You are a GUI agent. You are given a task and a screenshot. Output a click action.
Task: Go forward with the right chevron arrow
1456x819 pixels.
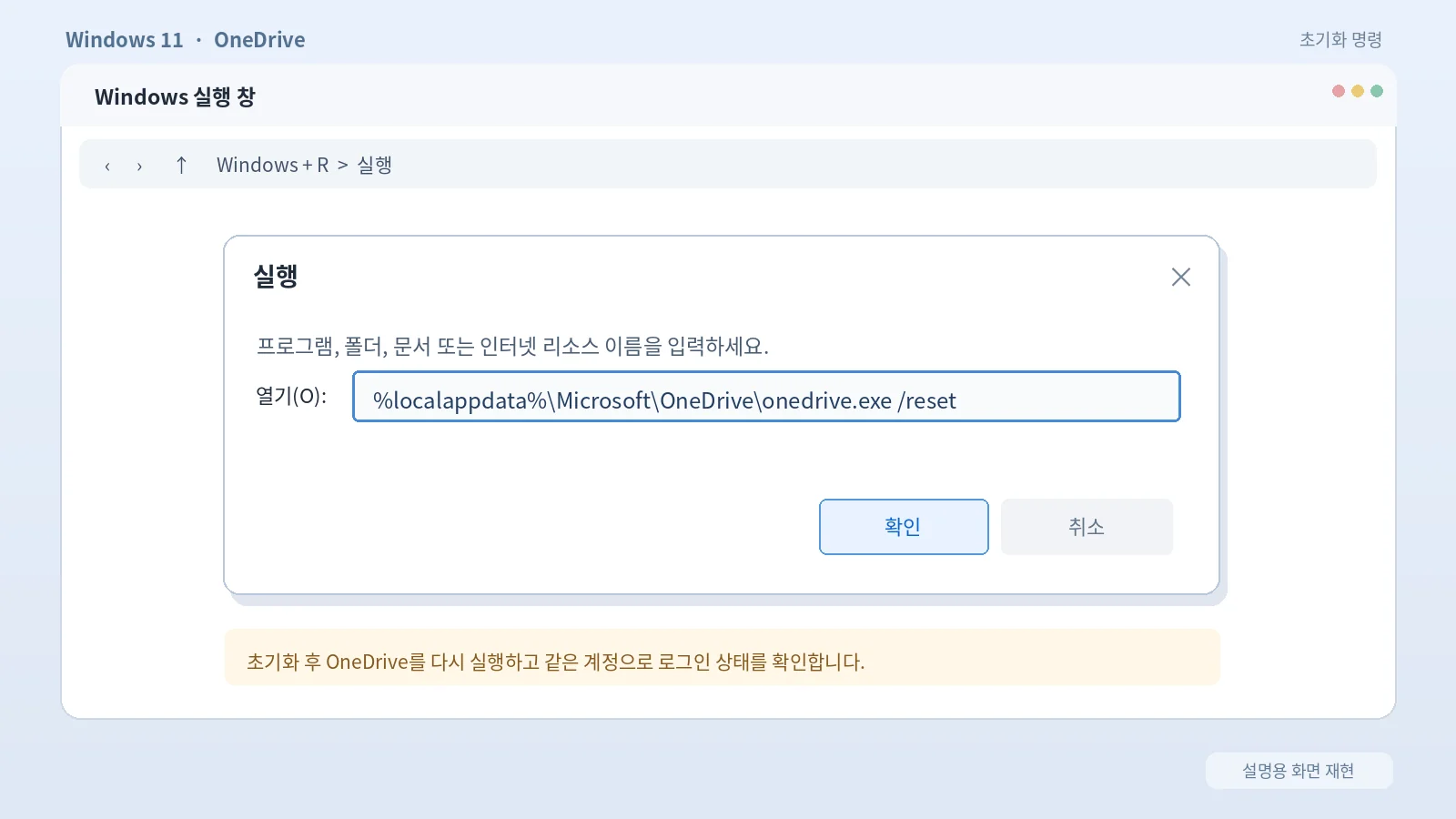[139, 166]
